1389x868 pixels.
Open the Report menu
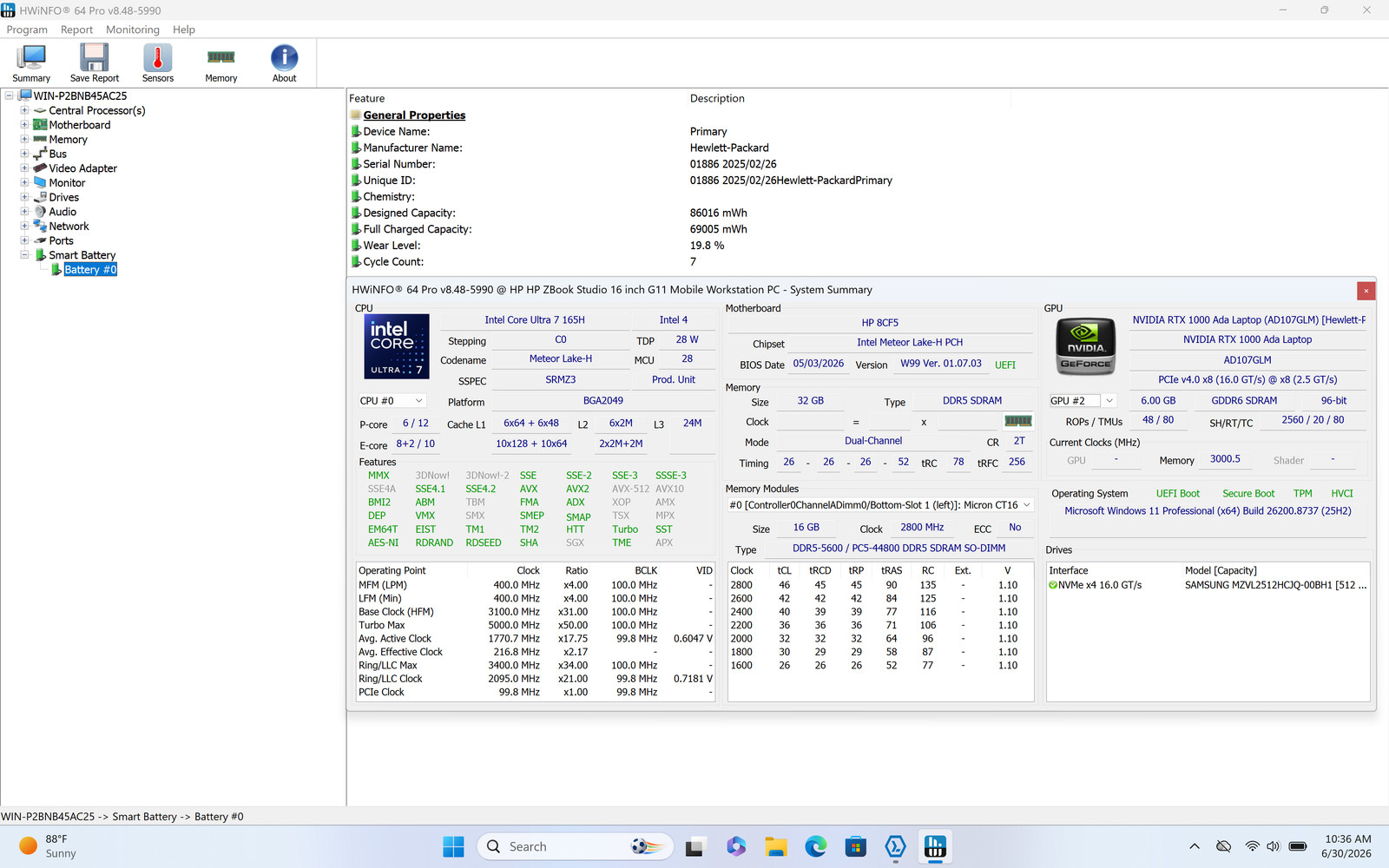76,30
